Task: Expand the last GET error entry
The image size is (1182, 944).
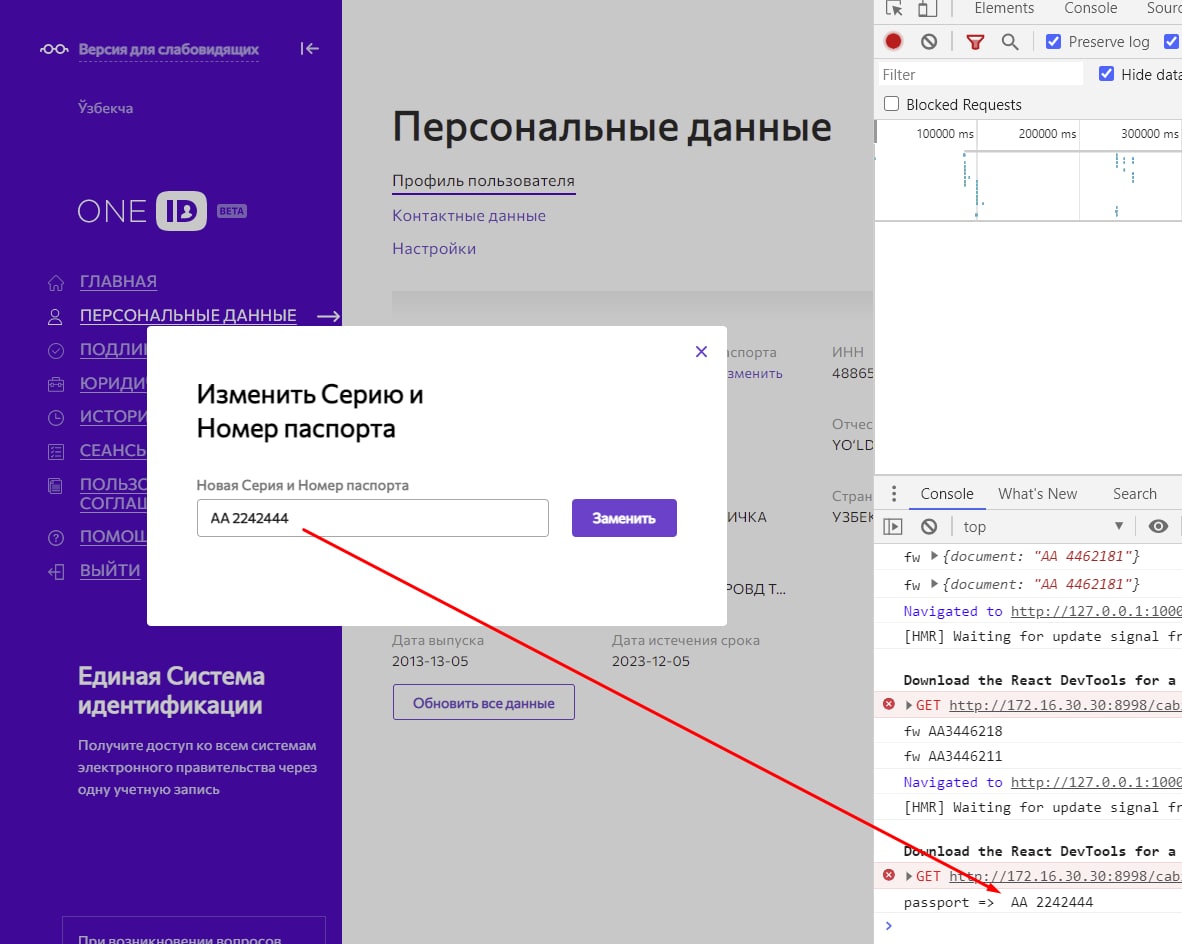Action: tap(908, 876)
